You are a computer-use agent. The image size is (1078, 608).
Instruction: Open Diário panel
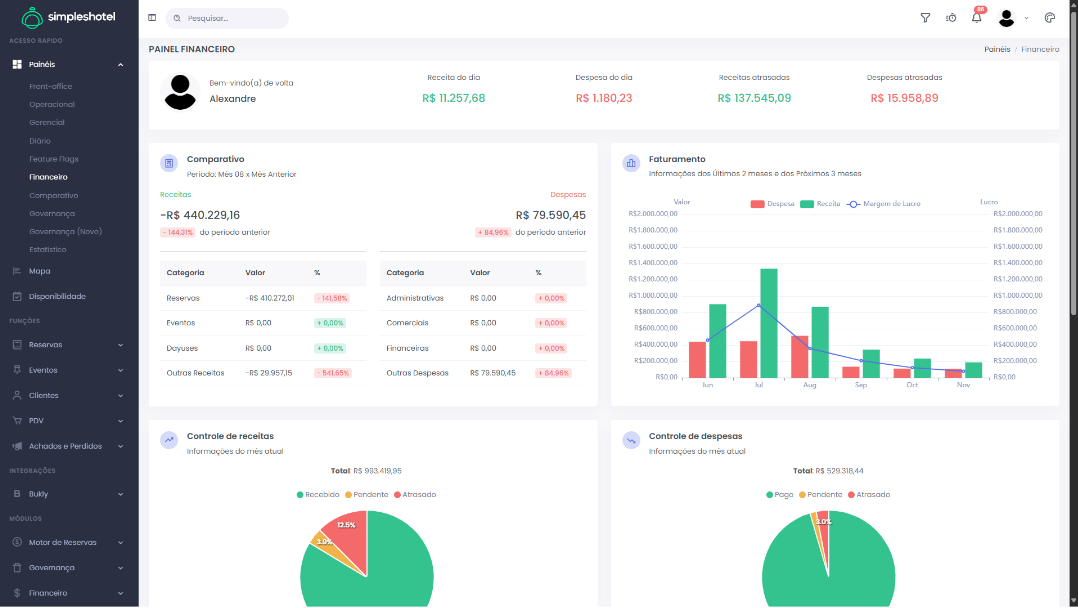40,141
